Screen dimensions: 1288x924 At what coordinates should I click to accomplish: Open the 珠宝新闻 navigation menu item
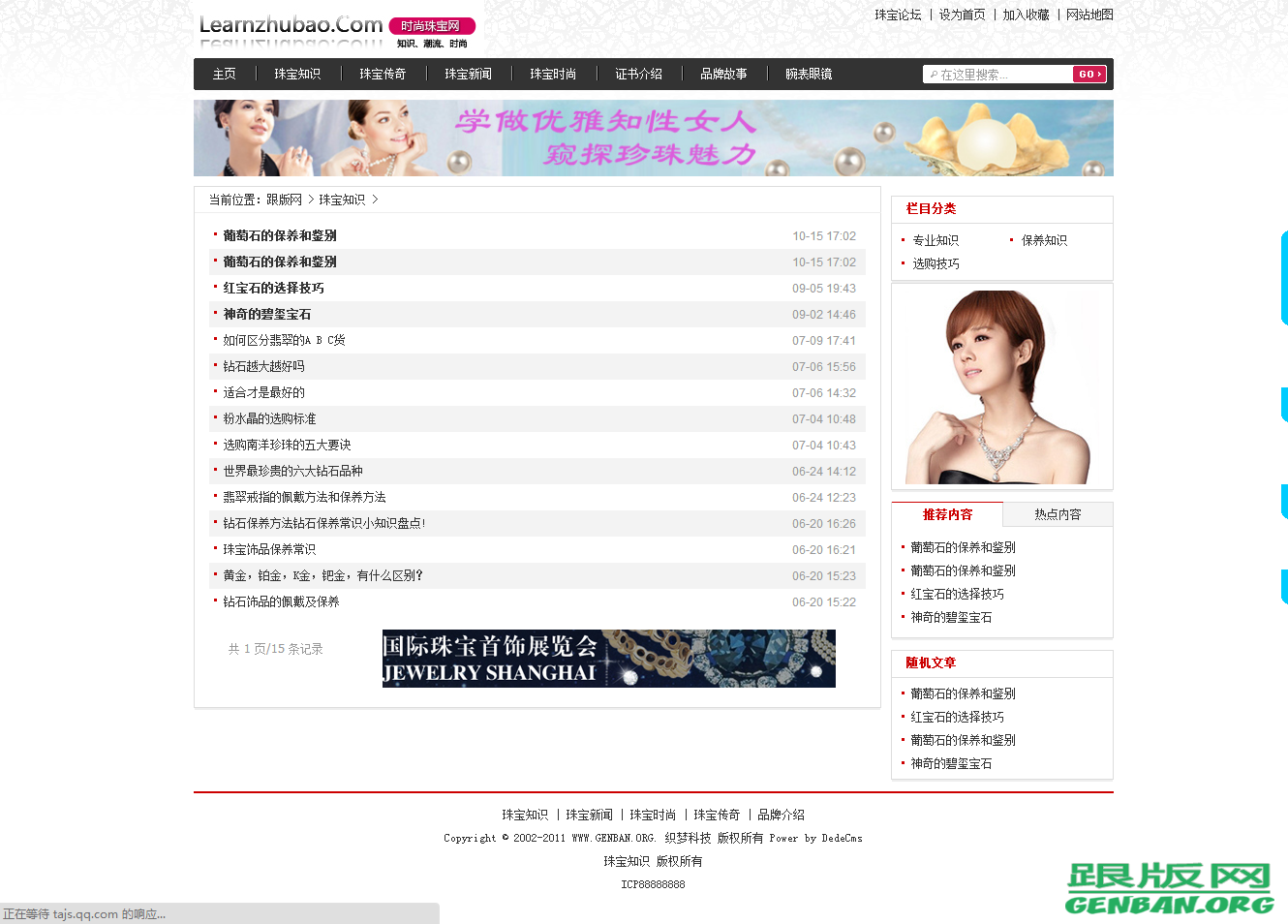(468, 75)
